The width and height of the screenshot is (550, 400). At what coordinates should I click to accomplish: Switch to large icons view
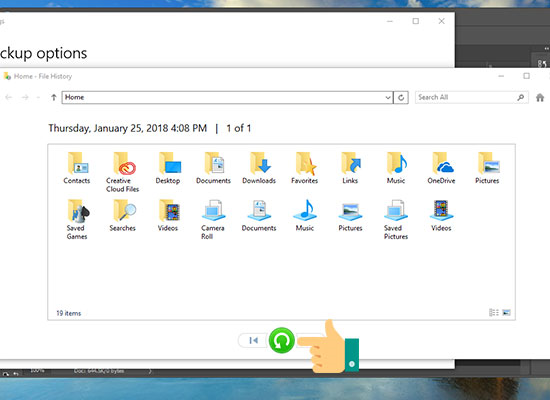(506, 312)
